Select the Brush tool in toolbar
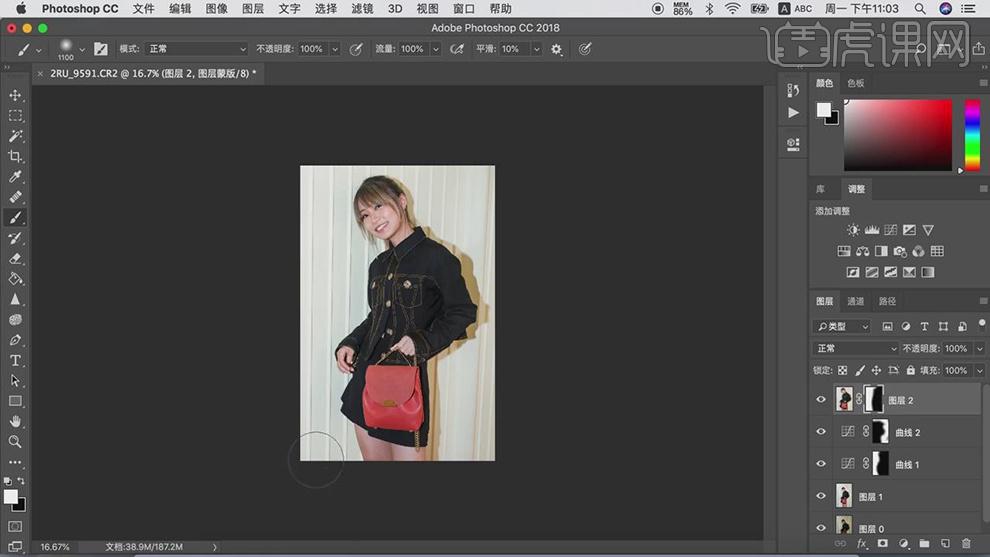This screenshot has width=990, height=557. pyautogui.click(x=15, y=217)
